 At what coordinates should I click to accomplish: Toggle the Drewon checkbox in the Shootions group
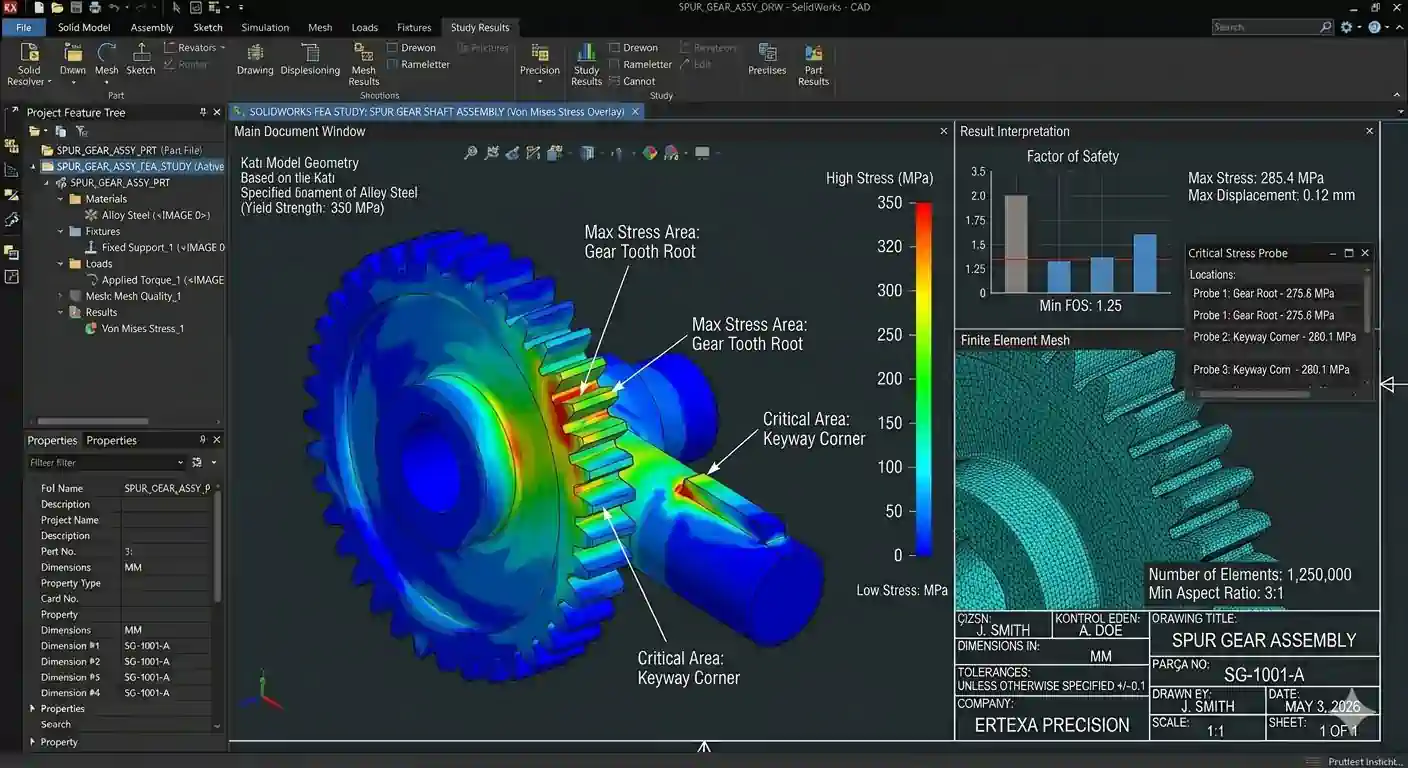tap(393, 47)
